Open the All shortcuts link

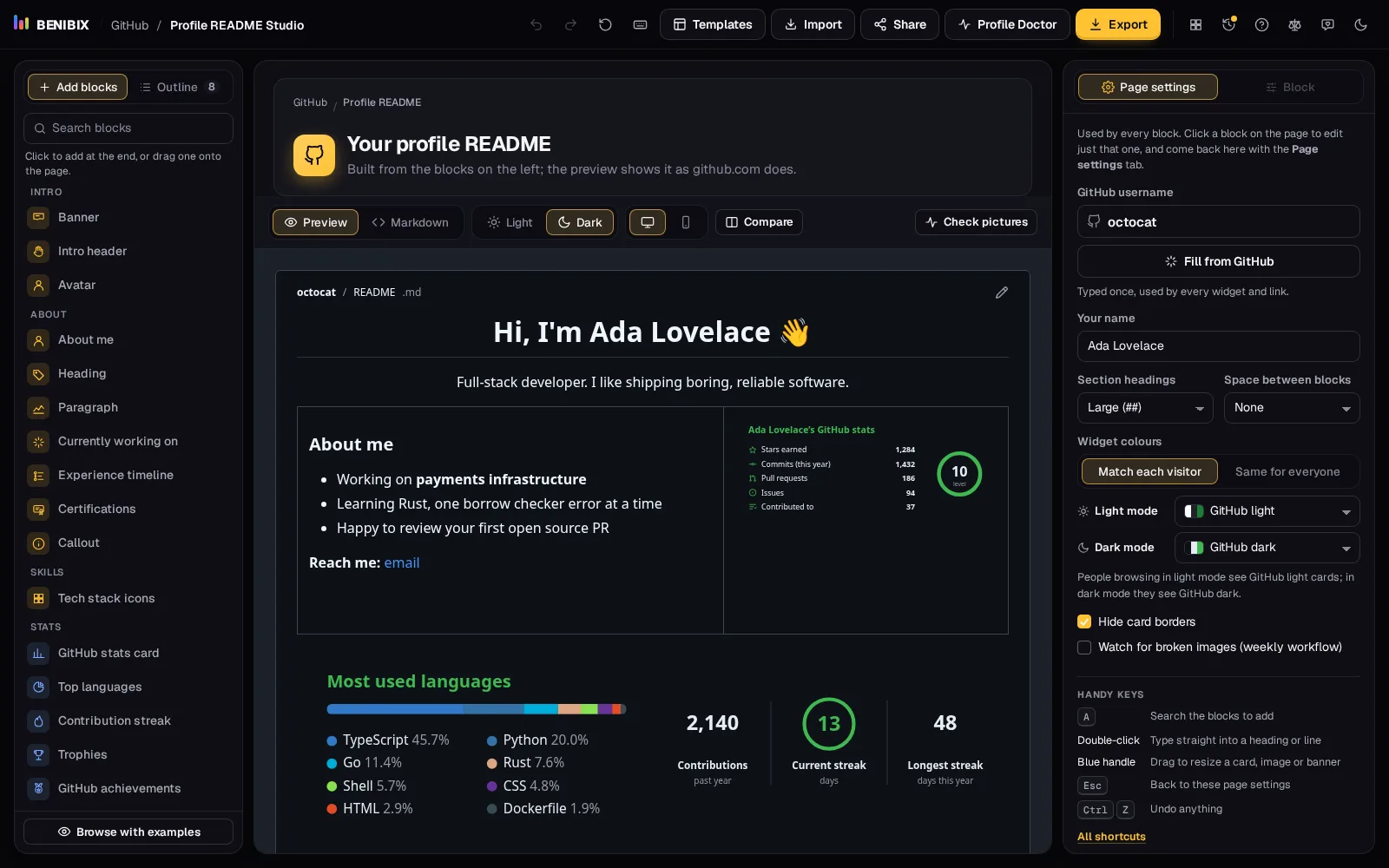[x=1111, y=837]
